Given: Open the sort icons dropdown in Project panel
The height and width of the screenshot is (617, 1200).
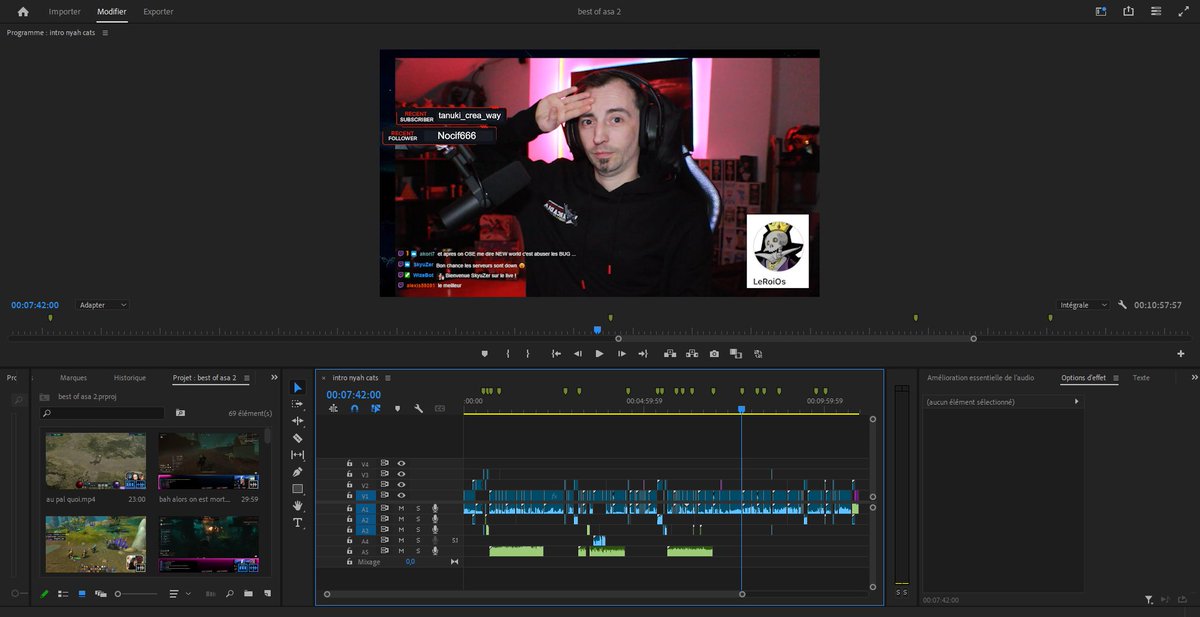Looking at the screenshot, I should pos(178,594).
